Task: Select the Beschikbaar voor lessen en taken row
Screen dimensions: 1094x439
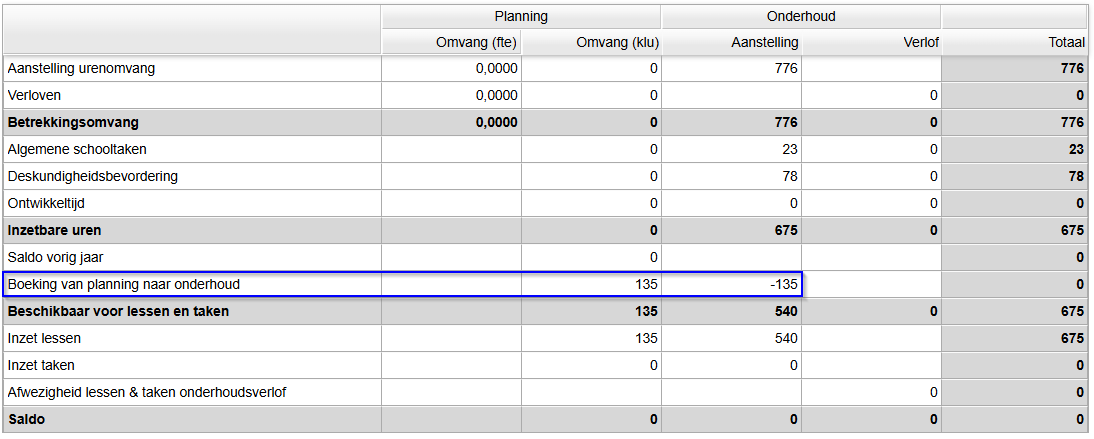Action: (x=118, y=311)
